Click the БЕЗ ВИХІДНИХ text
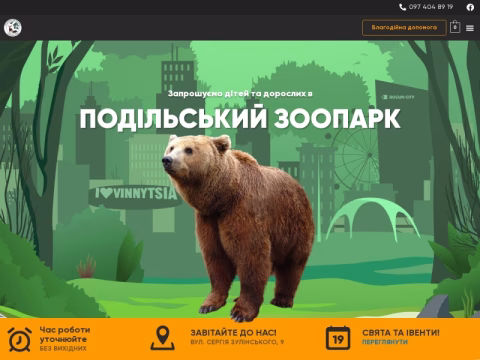 tap(63, 348)
